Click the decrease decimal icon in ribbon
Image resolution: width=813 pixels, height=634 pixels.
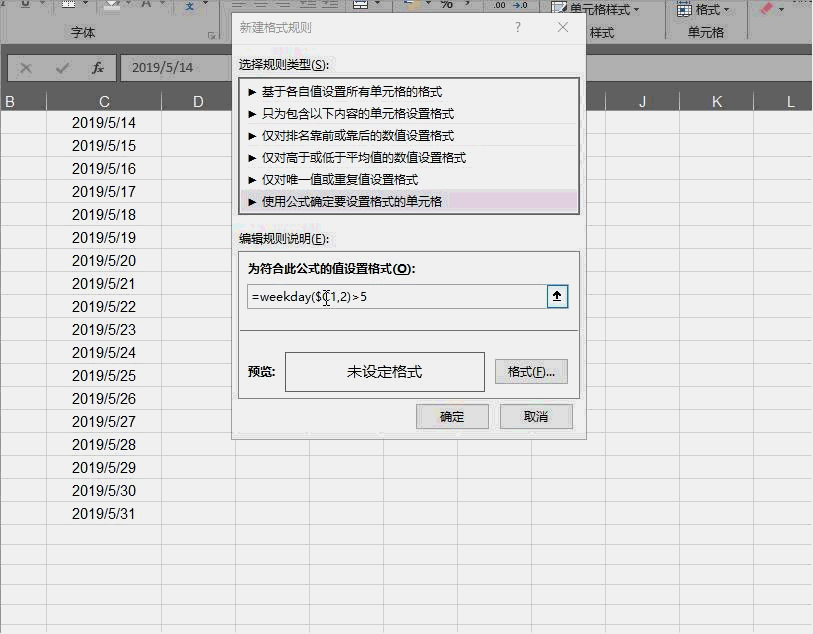pyautogui.click(x=520, y=5)
